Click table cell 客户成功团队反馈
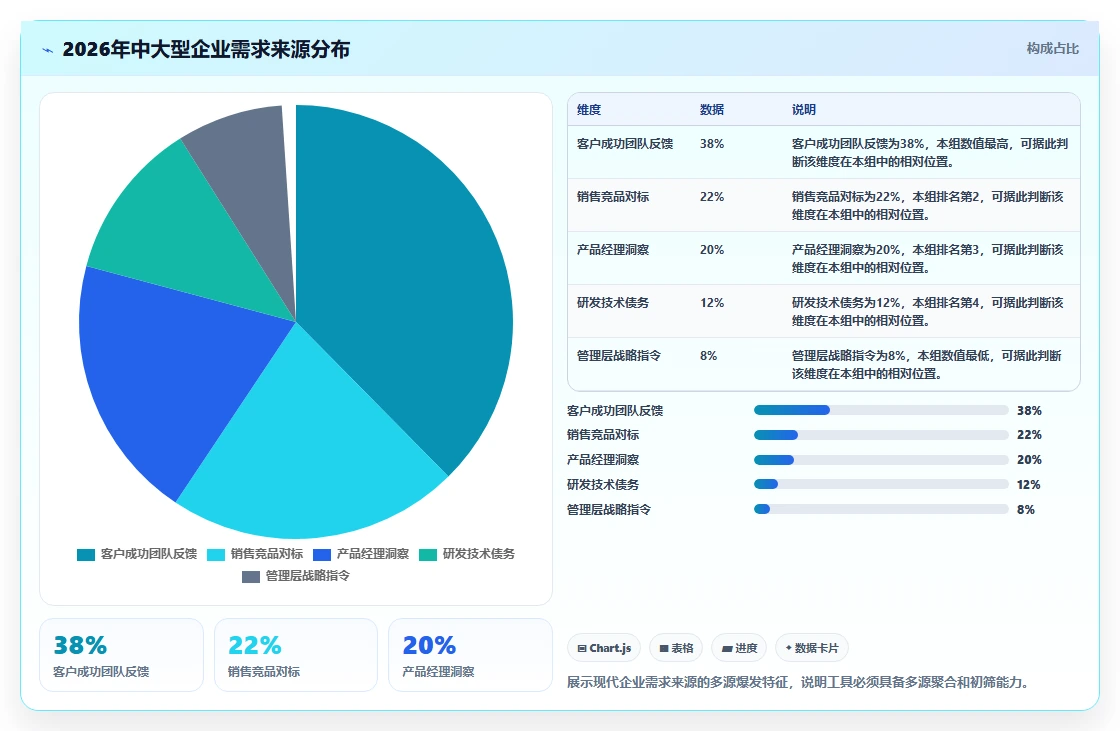Screen dimensions: 1120x731 click(x=625, y=144)
